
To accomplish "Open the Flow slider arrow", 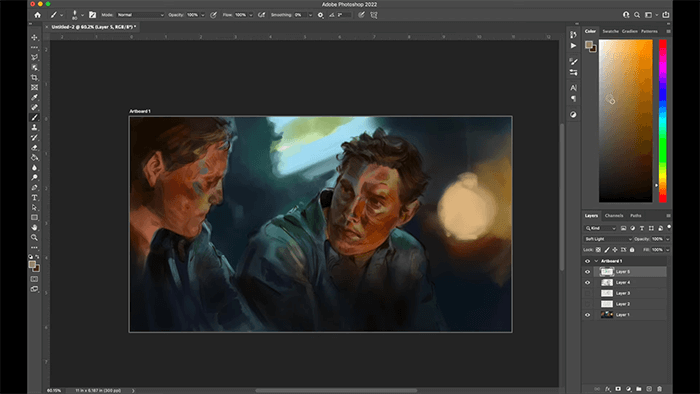I will (x=251, y=15).
